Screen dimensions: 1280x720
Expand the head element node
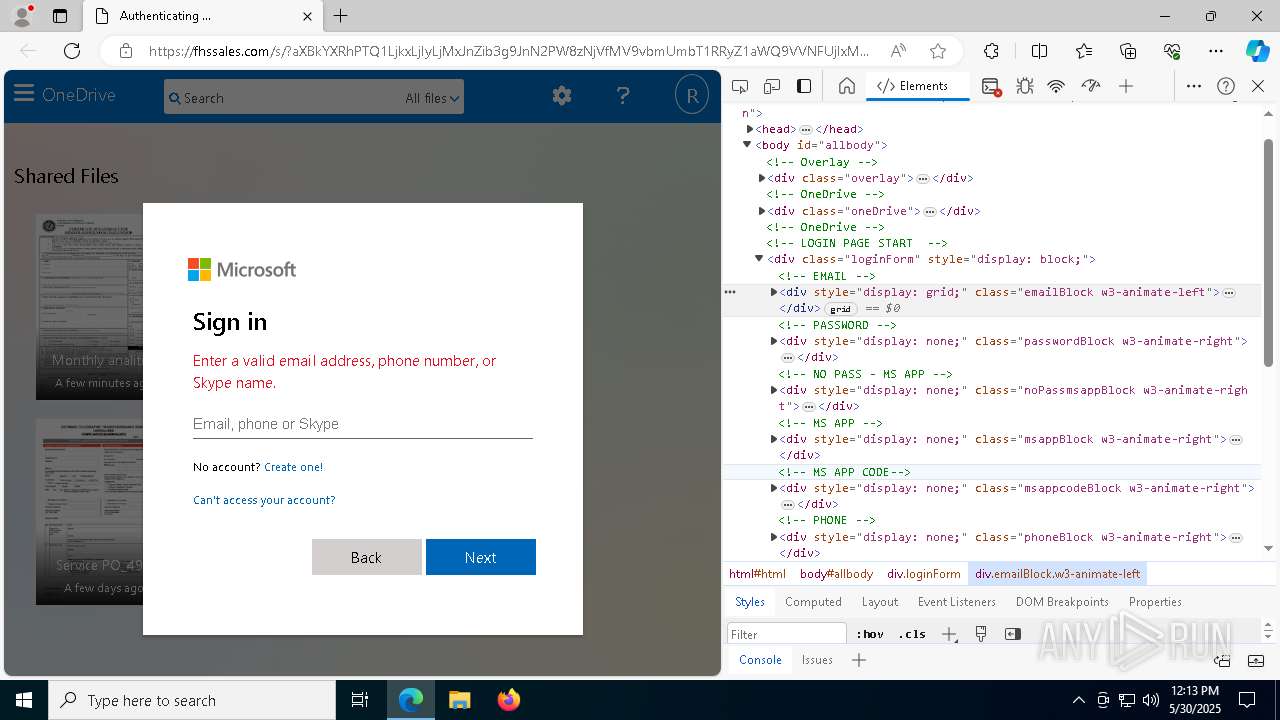pyautogui.click(x=750, y=129)
